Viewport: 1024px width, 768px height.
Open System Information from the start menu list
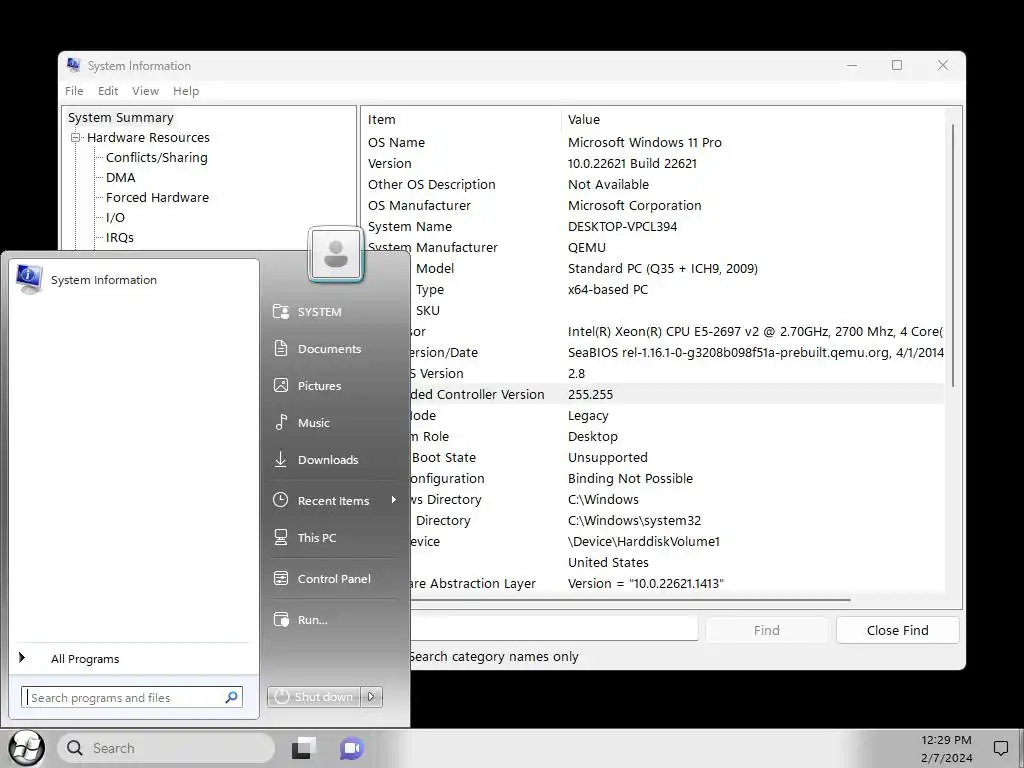click(134, 280)
